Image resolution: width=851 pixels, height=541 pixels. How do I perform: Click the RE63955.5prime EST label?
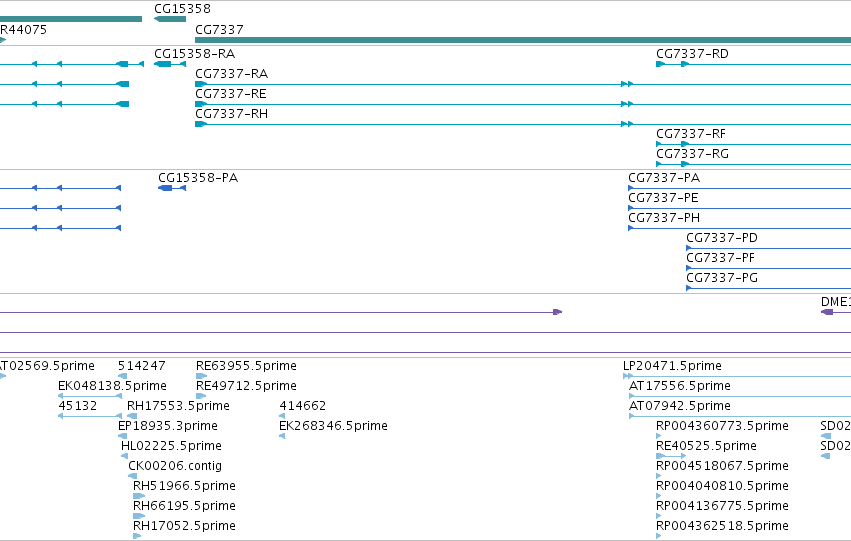tap(246, 366)
